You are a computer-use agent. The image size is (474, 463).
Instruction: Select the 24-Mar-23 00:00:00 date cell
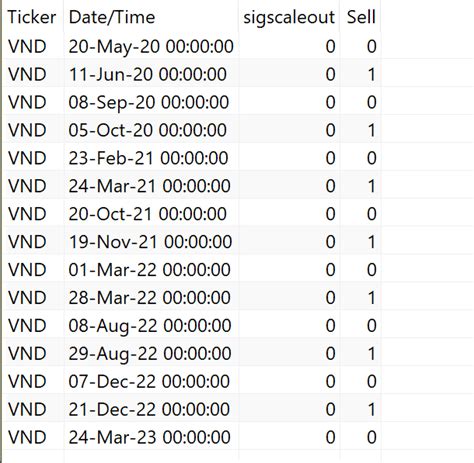pyautogui.click(x=149, y=437)
